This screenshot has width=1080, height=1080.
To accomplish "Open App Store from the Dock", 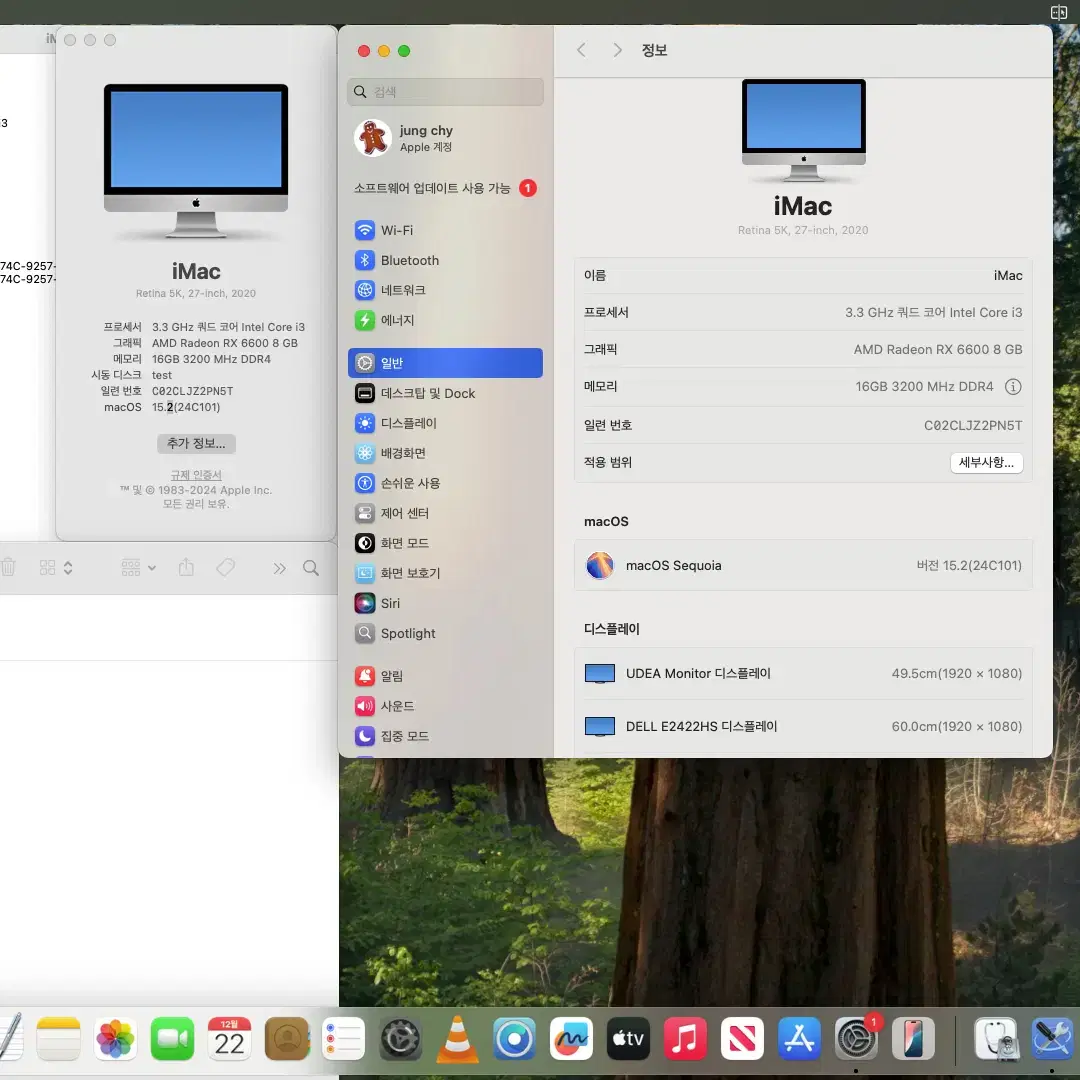I will (x=799, y=1038).
